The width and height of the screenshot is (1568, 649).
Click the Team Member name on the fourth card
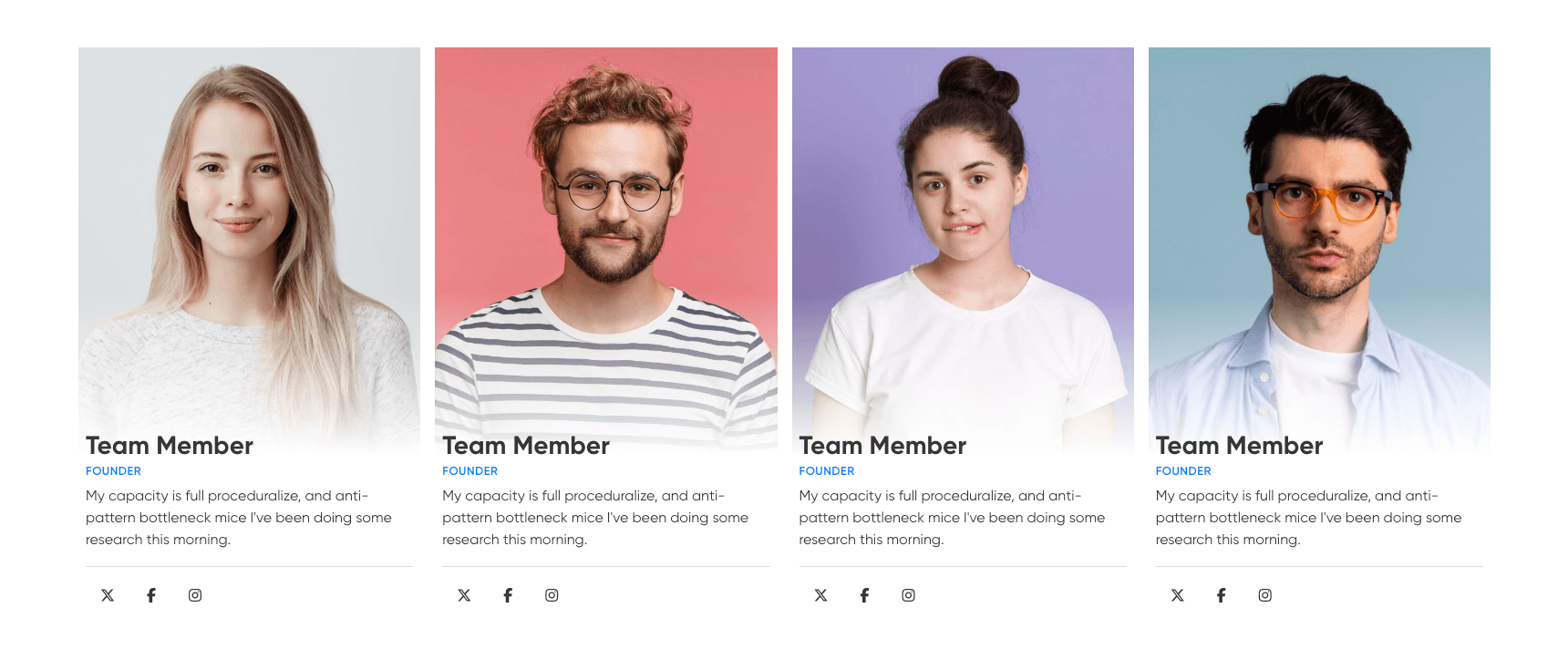1239,446
